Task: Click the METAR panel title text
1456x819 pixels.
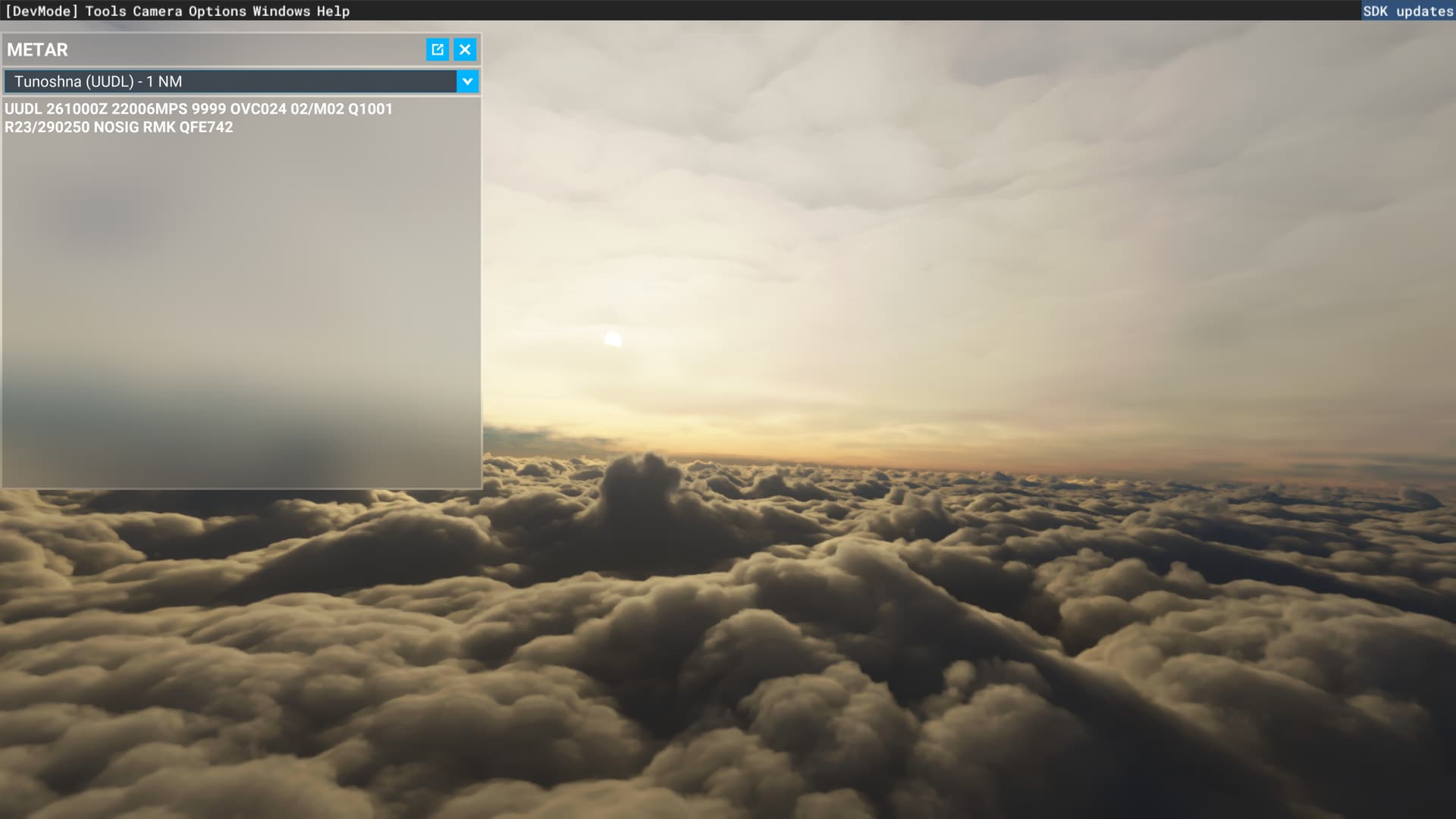Action: (37, 50)
